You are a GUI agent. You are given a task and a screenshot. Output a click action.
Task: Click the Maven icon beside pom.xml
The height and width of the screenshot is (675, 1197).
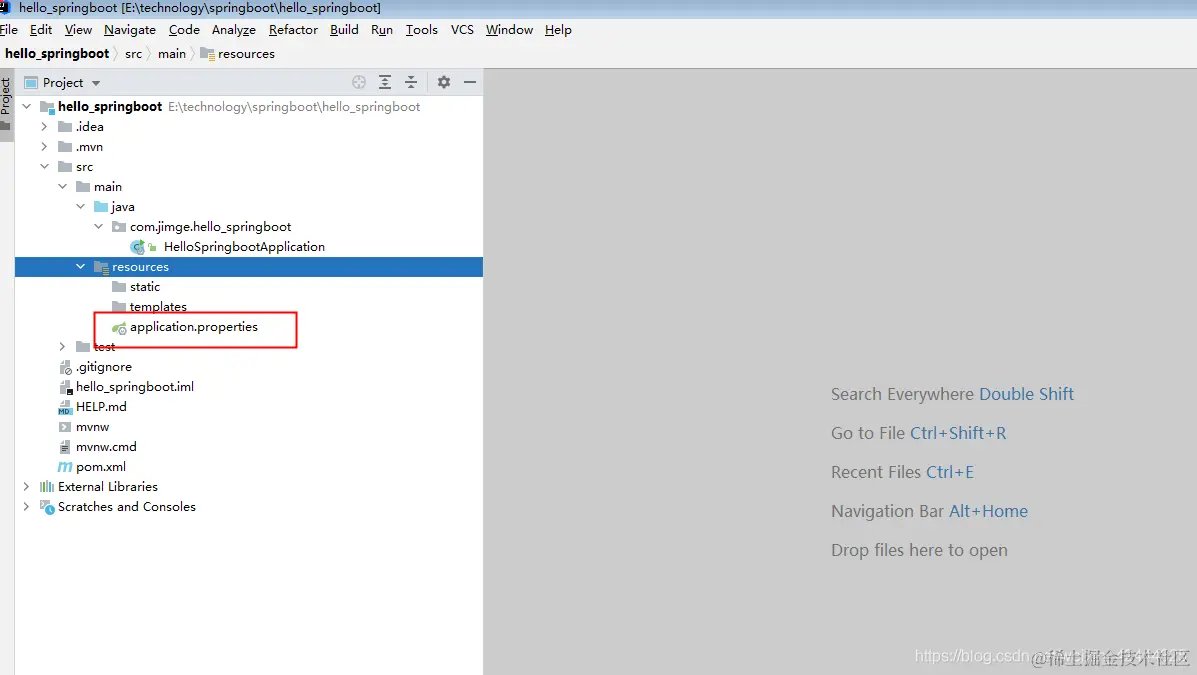tap(65, 467)
